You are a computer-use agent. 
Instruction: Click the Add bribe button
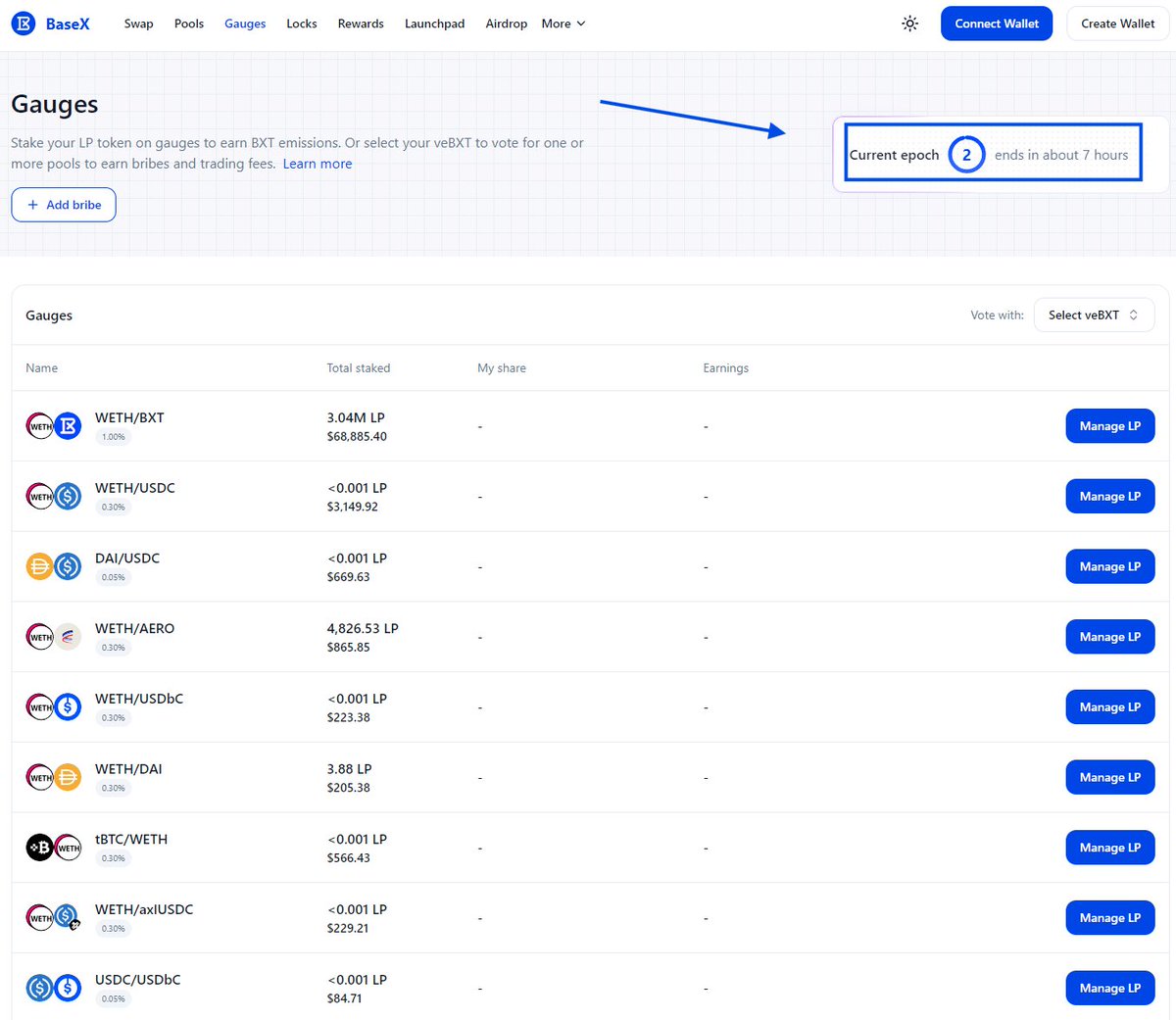(x=64, y=205)
